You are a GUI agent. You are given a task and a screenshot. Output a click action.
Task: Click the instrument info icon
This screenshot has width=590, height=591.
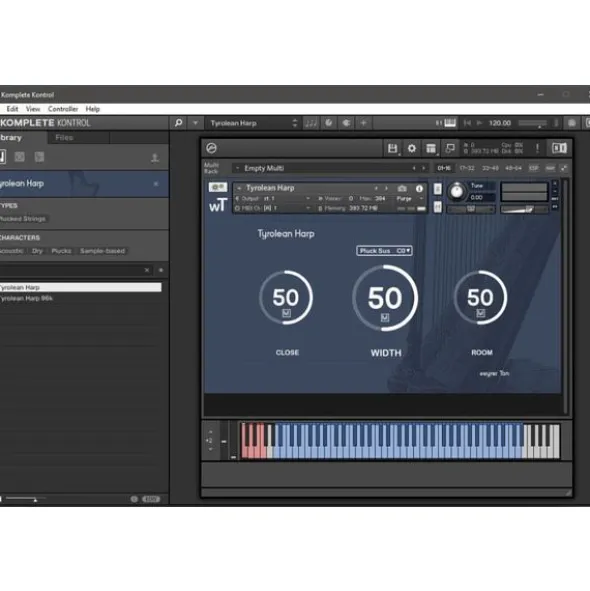419,188
